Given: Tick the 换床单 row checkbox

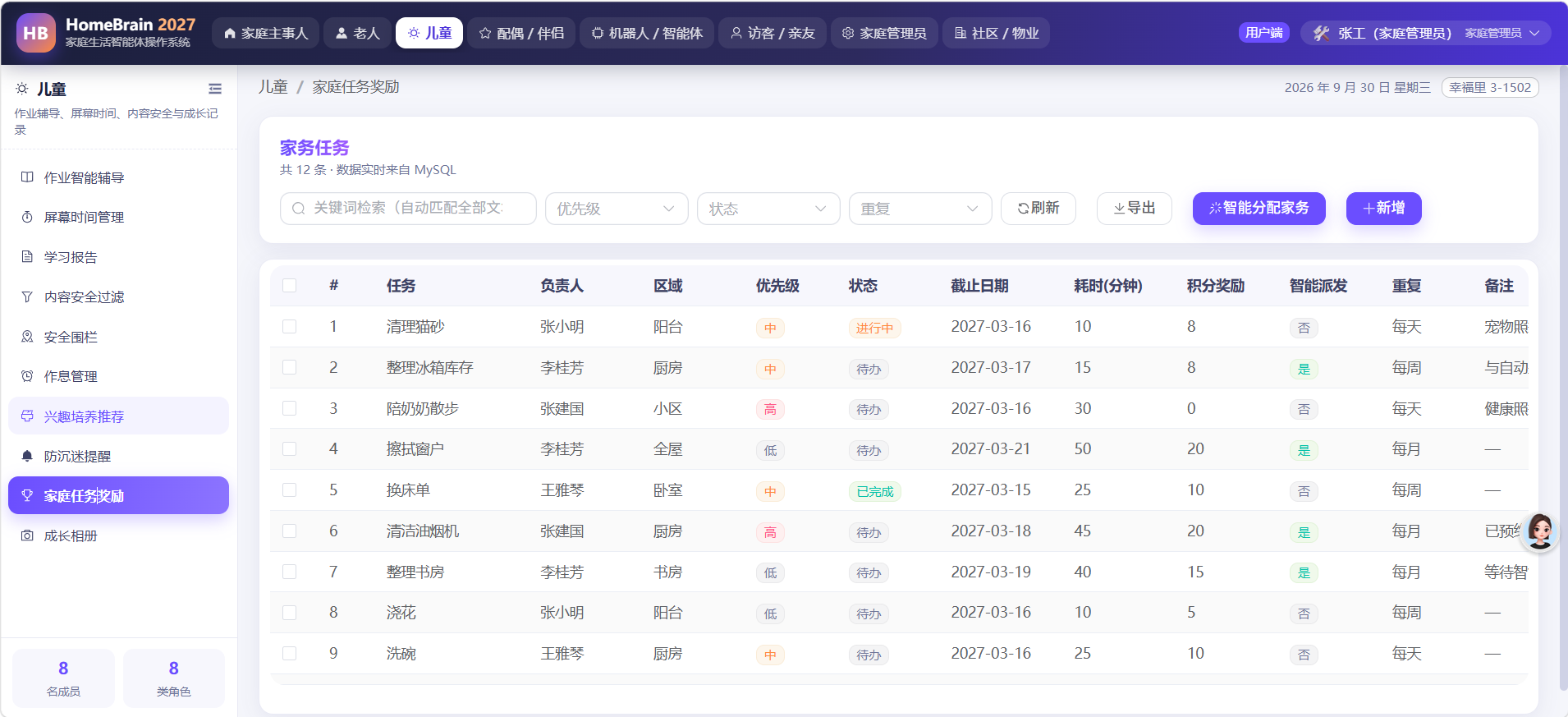Looking at the screenshot, I should [289, 490].
